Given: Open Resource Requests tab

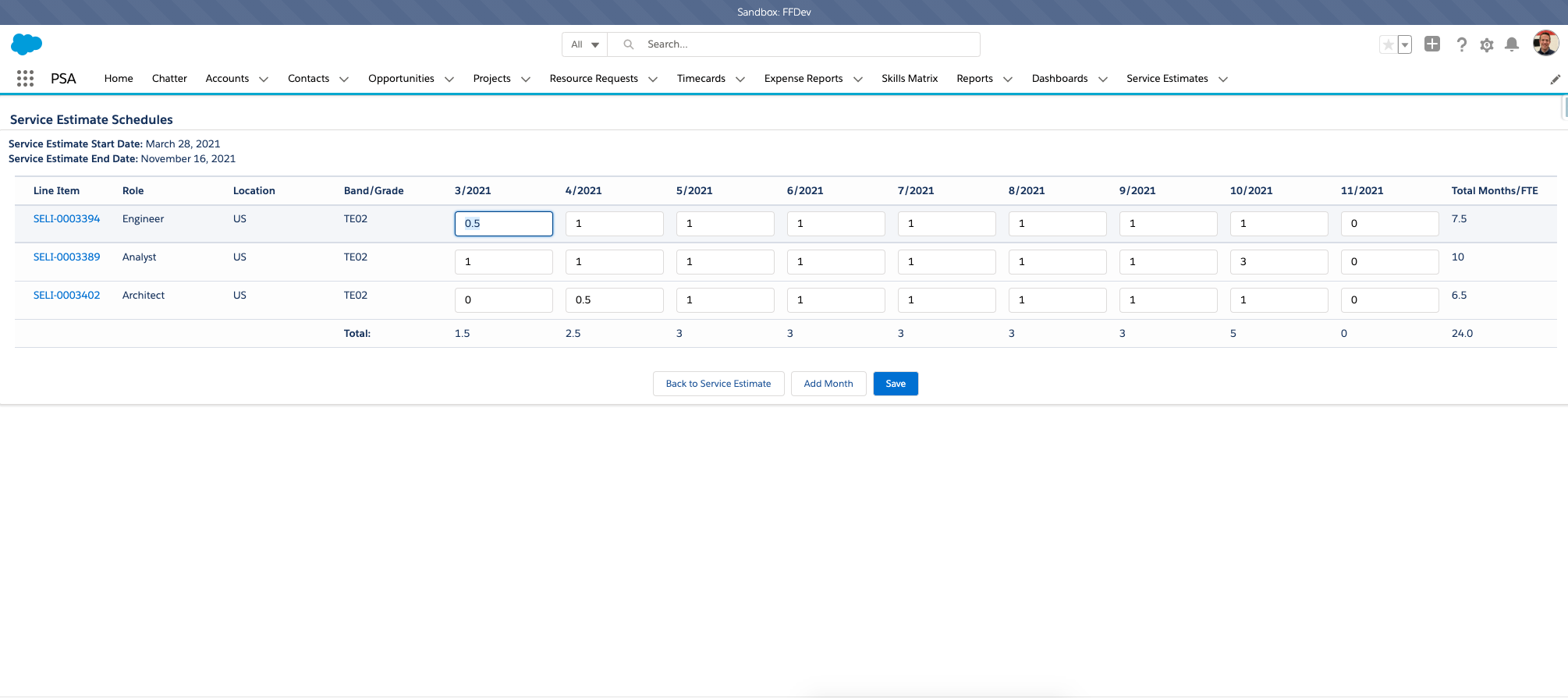Looking at the screenshot, I should 594,79.
